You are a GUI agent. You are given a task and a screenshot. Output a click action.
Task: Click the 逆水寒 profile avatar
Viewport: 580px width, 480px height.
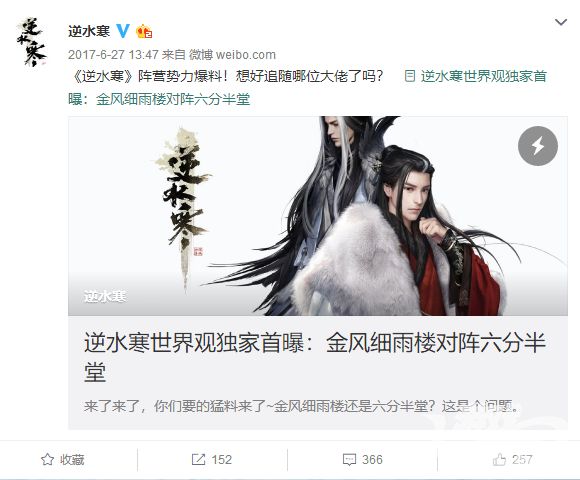pyautogui.click(x=32, y=42)
